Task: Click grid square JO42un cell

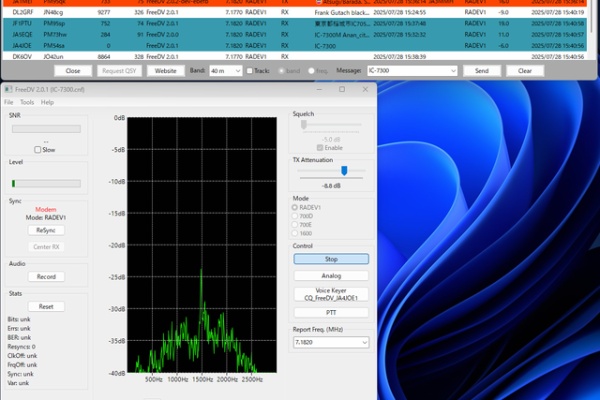Action: [x=53, y=57]
